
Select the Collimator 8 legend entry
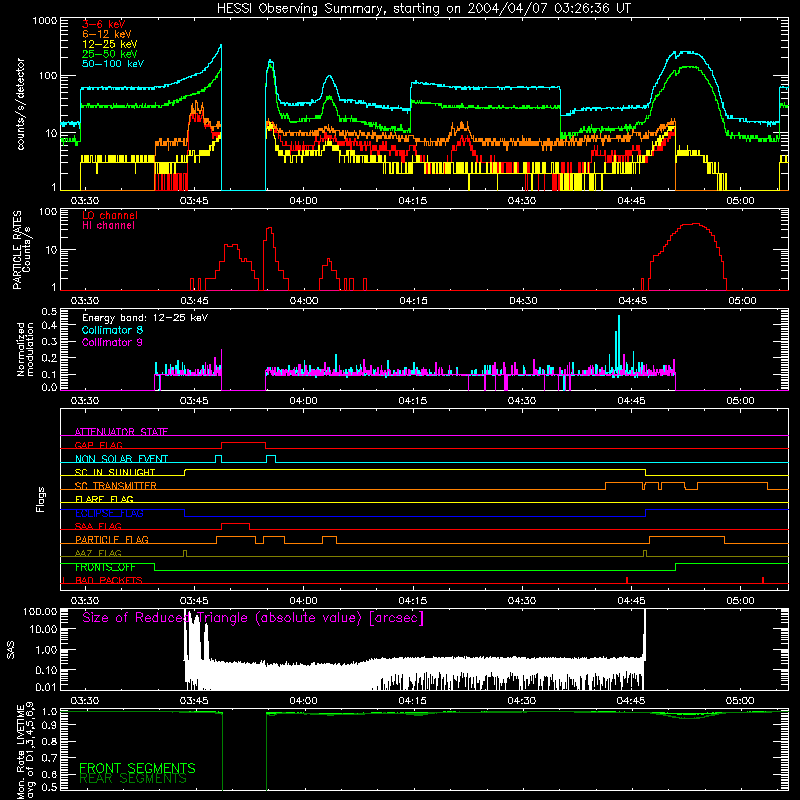click(112, 330)
